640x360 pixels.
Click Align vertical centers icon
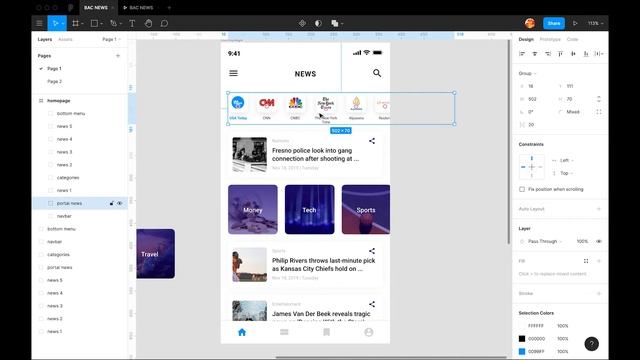pos(573,53)
